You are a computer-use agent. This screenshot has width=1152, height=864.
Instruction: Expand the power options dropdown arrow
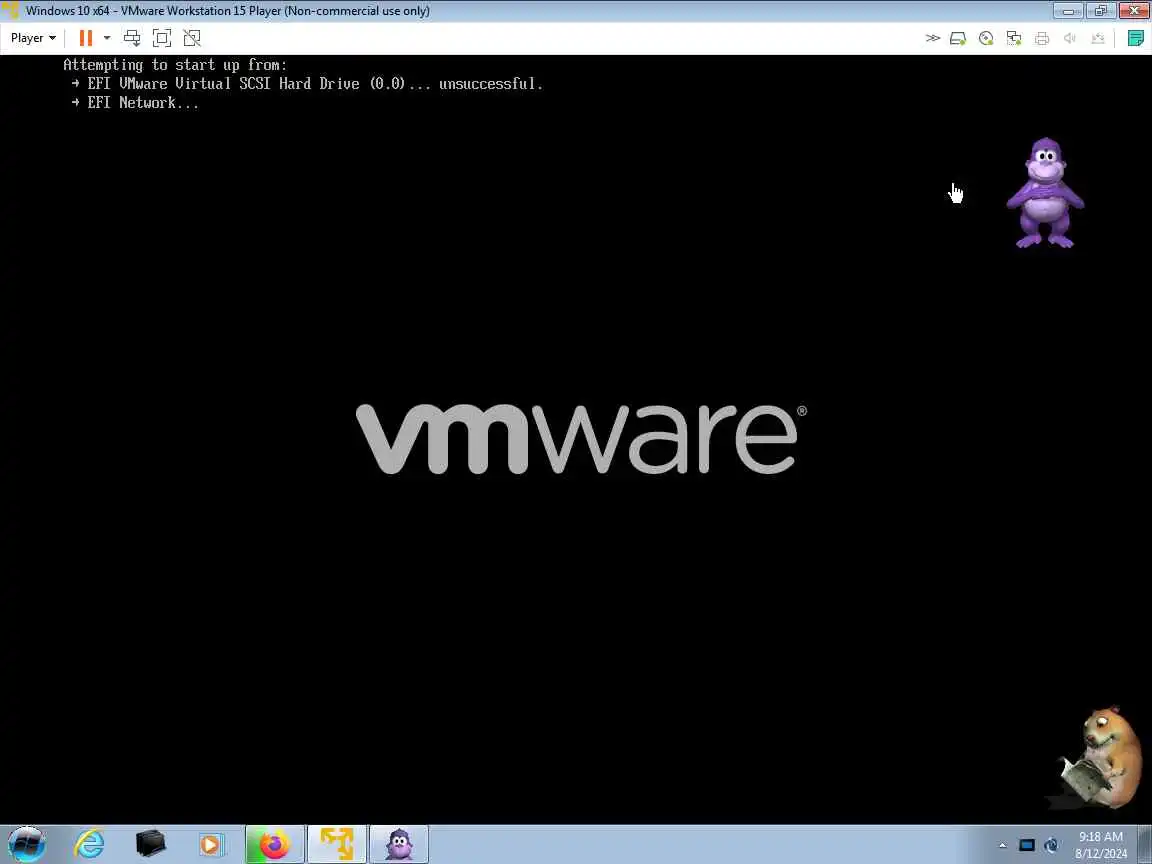[x=107, y=38]
